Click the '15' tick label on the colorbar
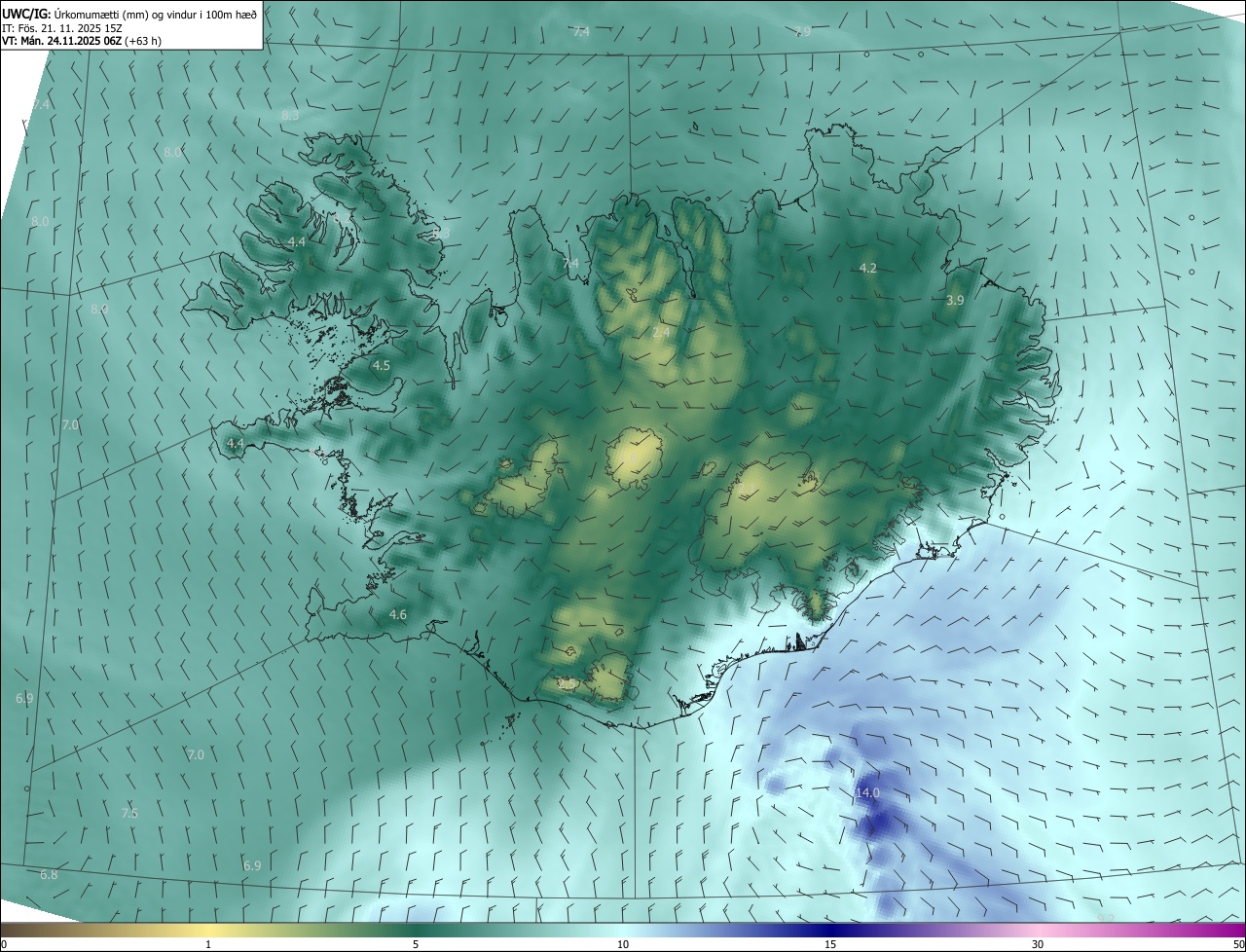1246x952 pixels. point(830,944)
